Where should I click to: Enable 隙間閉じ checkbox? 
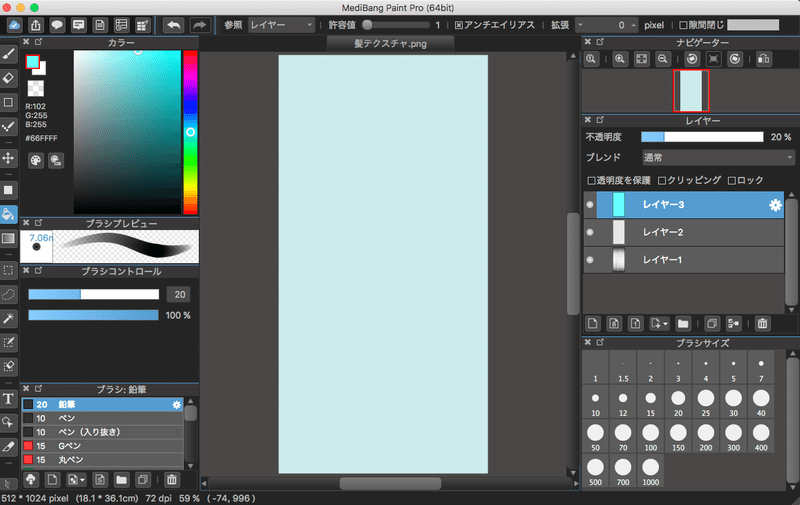coord(684,25)
